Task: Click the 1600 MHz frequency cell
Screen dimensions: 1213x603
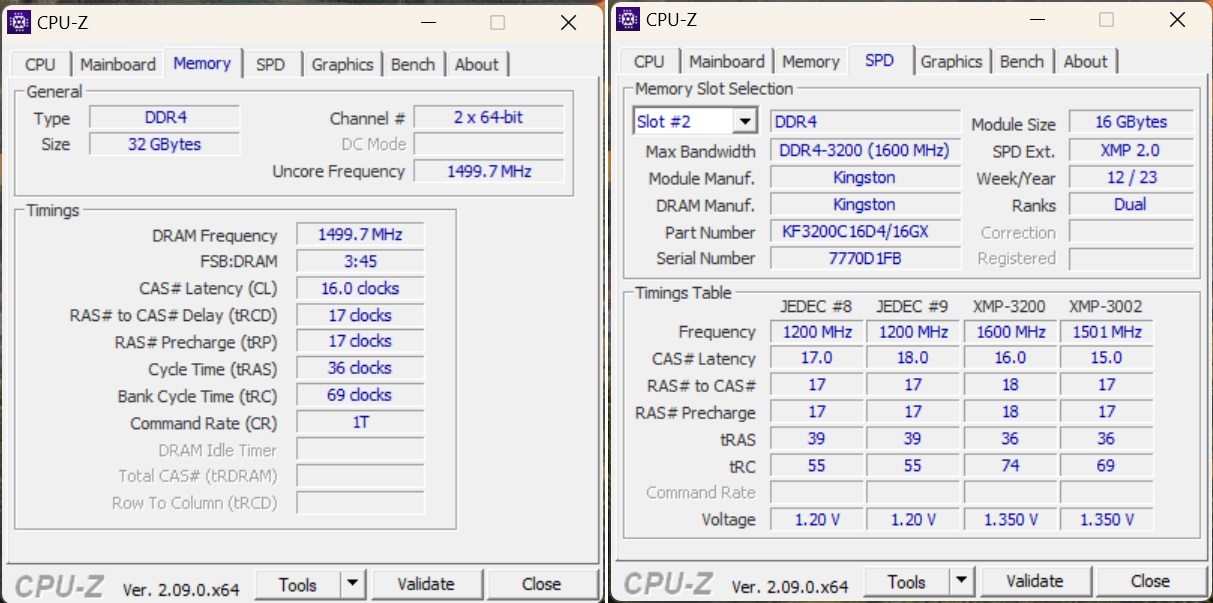Action: coord(1010,332)
